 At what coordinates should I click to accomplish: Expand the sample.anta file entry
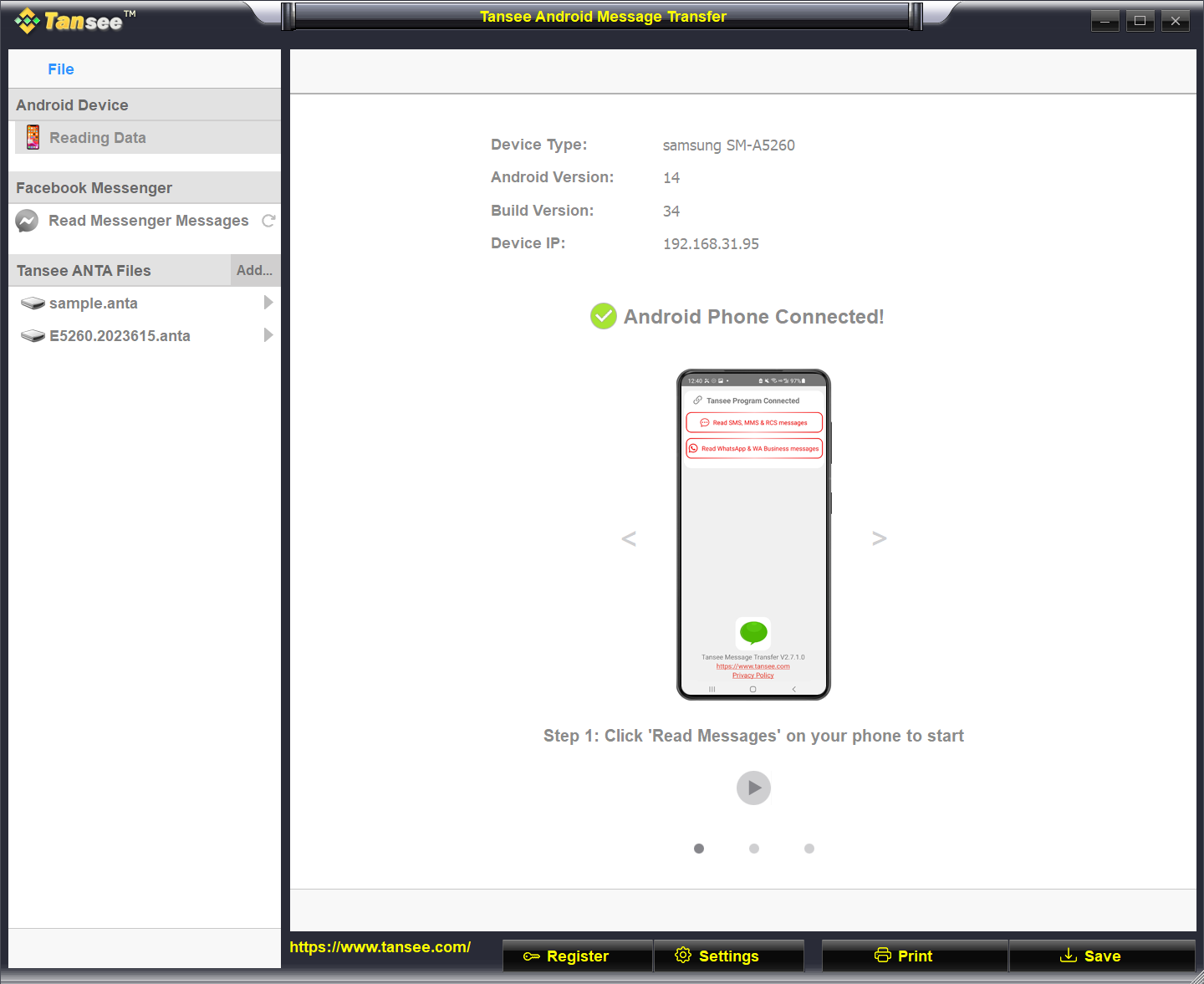click(x=268, y=303)
